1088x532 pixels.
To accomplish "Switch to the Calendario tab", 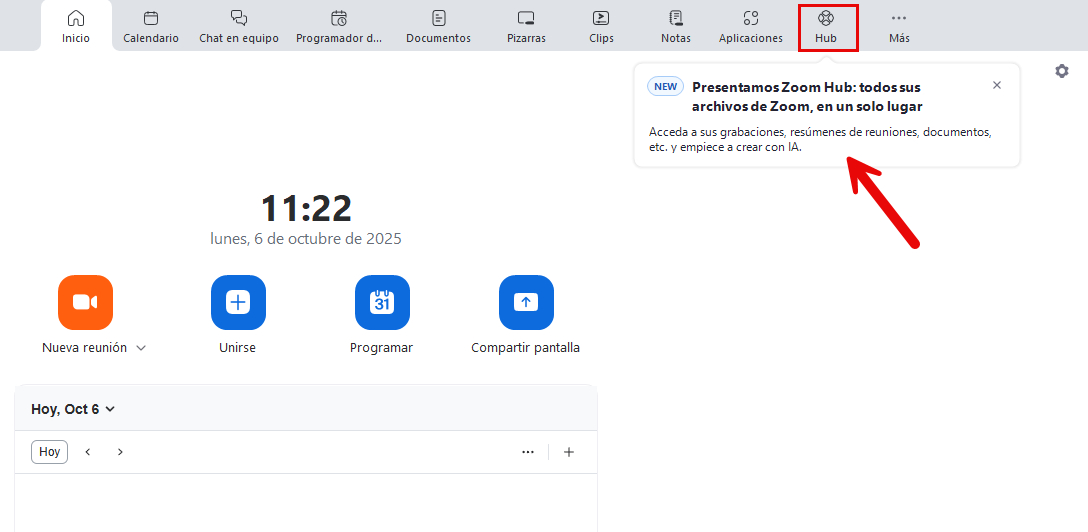I will (x=151, y=27).
